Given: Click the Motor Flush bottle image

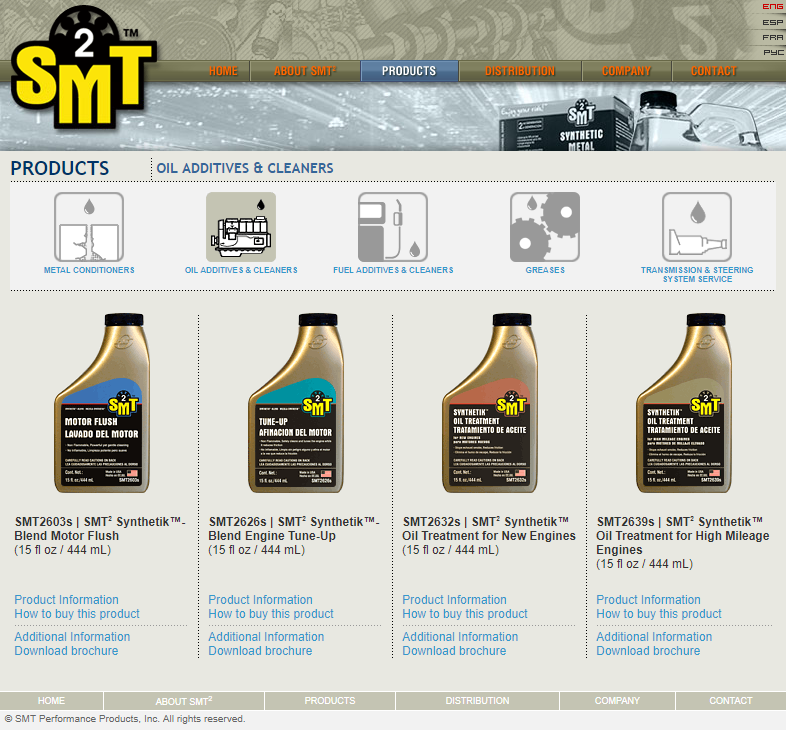Looking at the screenshot, I should 100,404.
